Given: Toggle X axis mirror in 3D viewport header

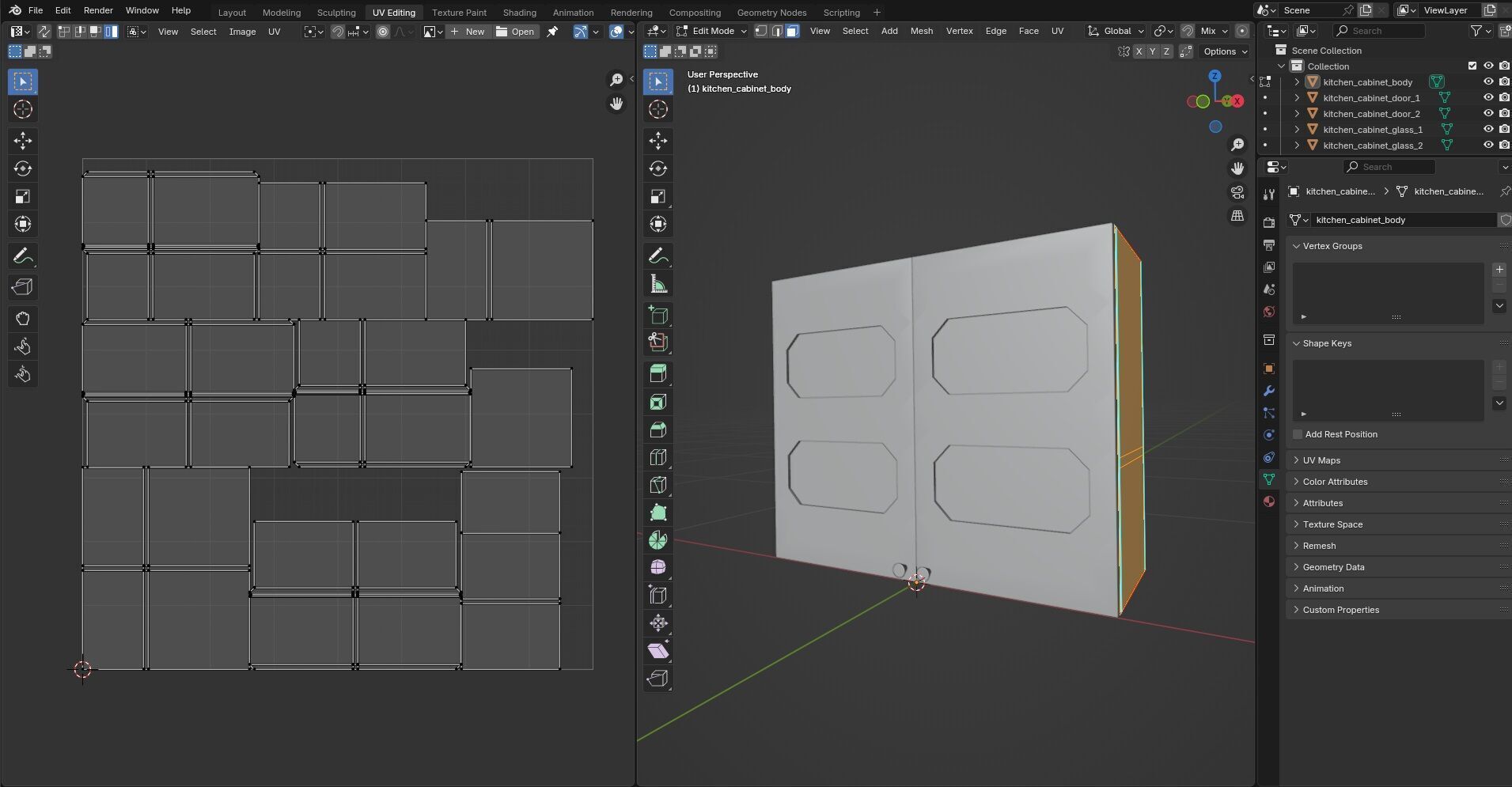Looking at the screenshot, I should [1139, 51].
